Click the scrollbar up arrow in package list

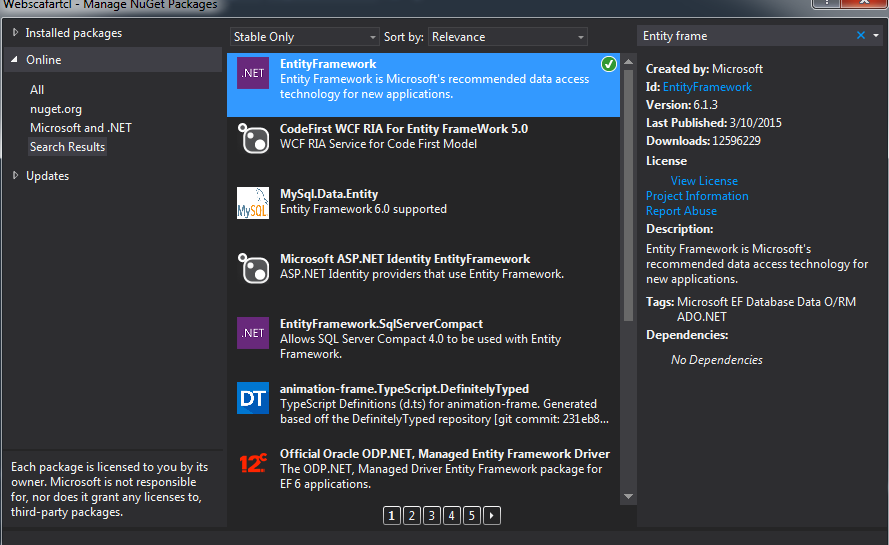628,61
